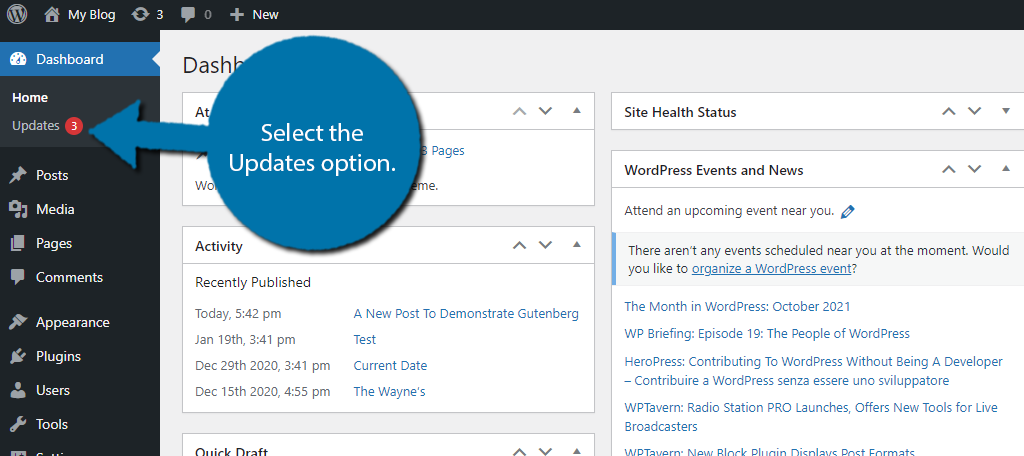
Task: Open 'The Month in WordPress: October 2021'
Action: 737,306
